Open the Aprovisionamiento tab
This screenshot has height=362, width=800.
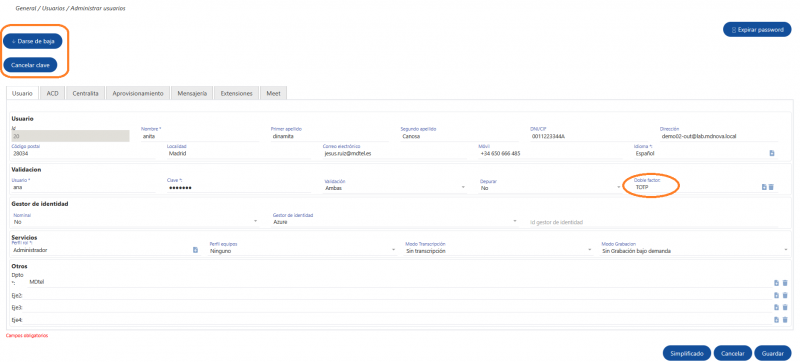(138, 93)
